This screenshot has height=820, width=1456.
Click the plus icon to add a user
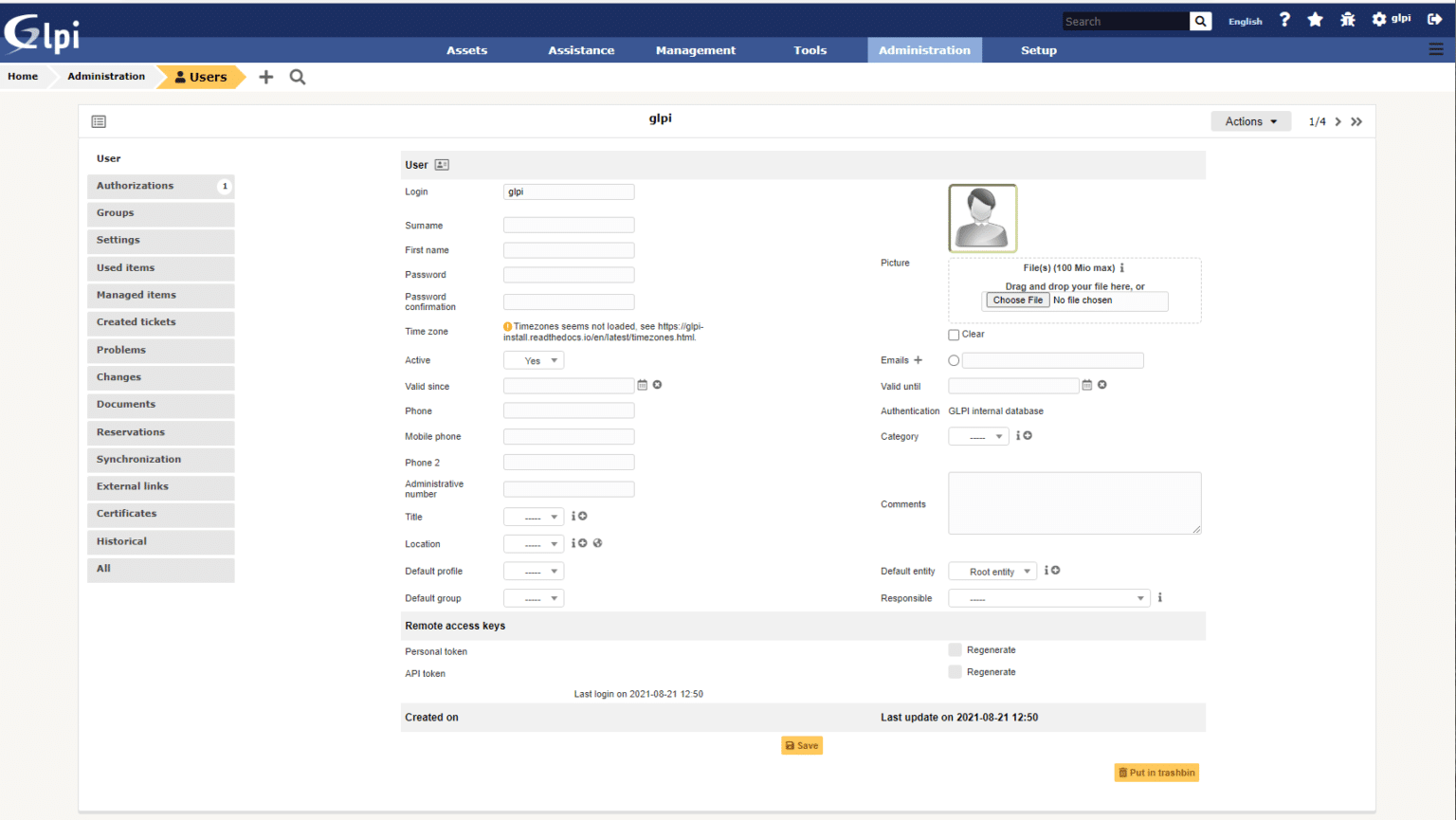point(266,77)
